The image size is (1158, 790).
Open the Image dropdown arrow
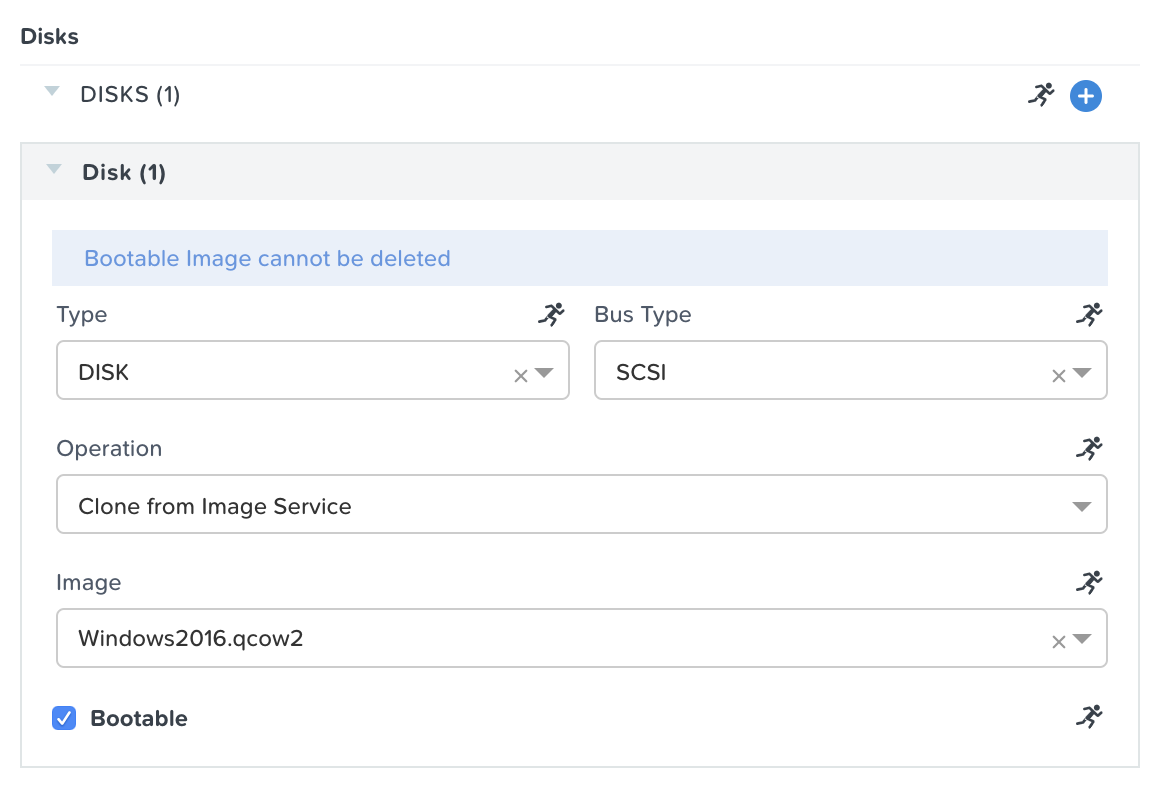click(1082, 639)
